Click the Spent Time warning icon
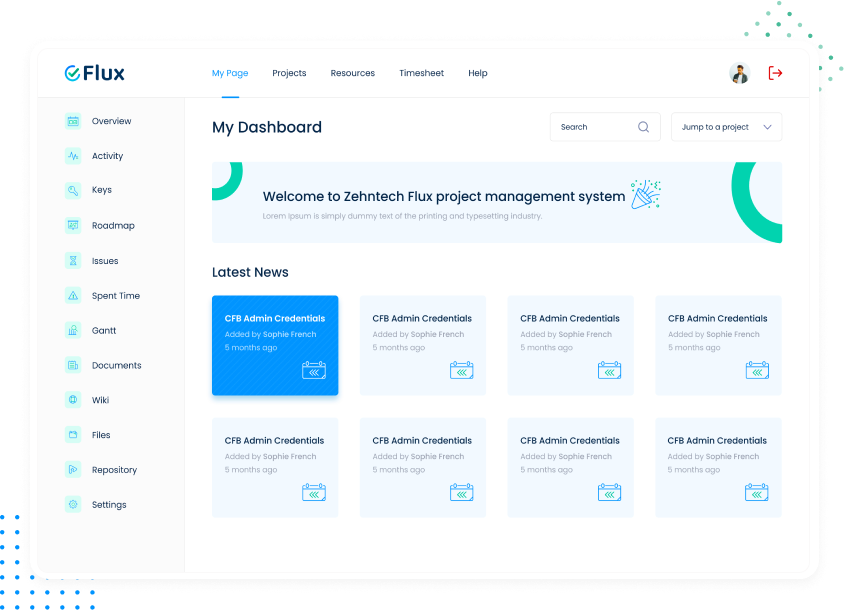The image size is (845, 610). (x=73, y=296)
